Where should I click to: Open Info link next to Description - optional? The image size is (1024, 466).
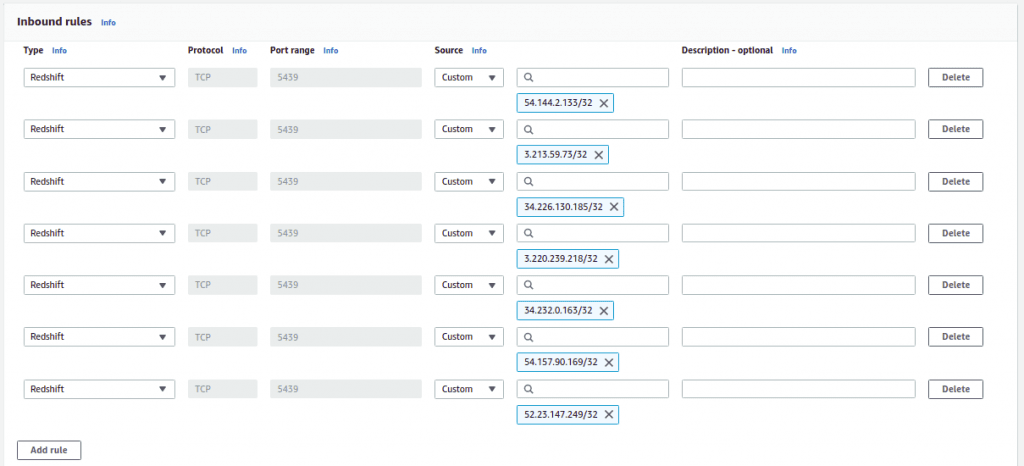click(x=789, y=51)
